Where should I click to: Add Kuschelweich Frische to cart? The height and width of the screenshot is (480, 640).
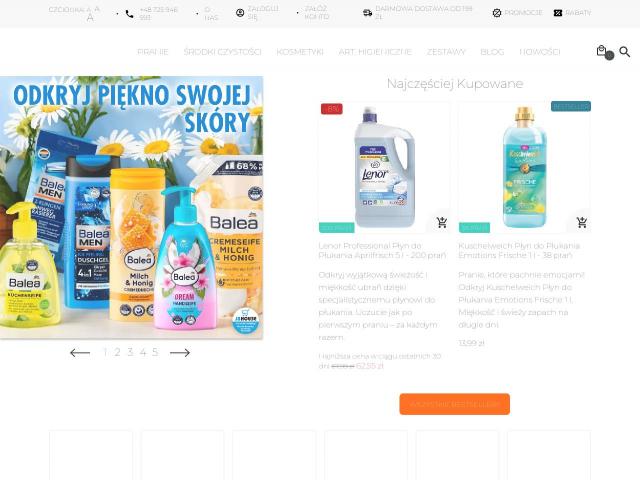582,222
